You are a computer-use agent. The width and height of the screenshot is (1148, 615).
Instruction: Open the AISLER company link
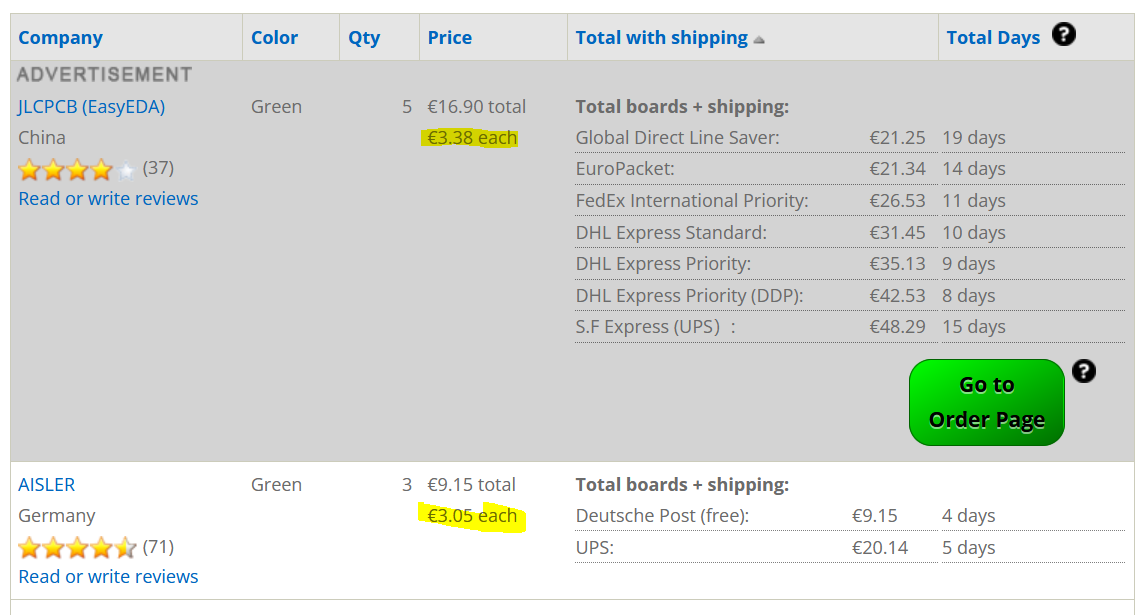pos(46,485)
